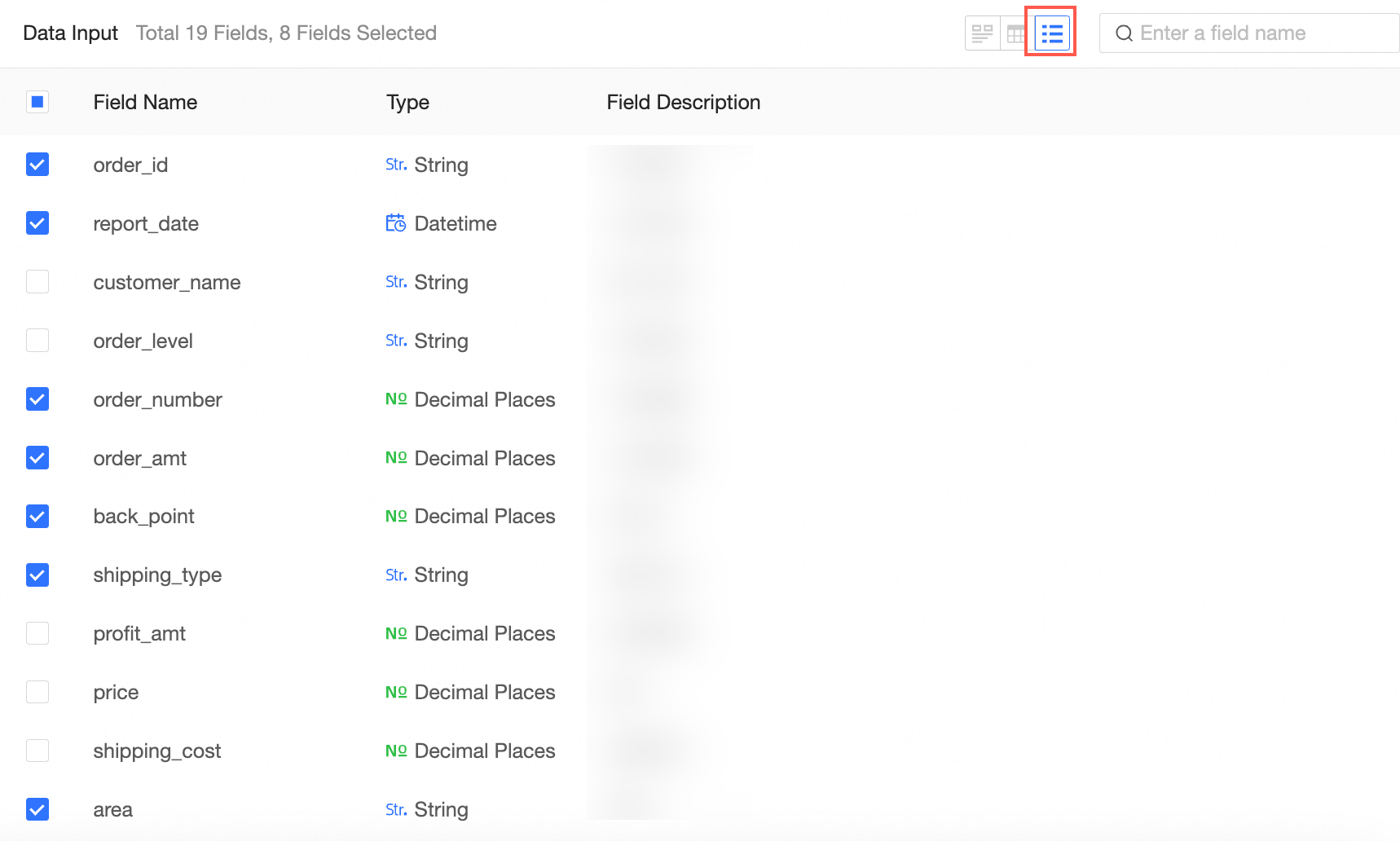Click the shipping_type field name
The image size is (1400, 841).
(x=157, y=575)
